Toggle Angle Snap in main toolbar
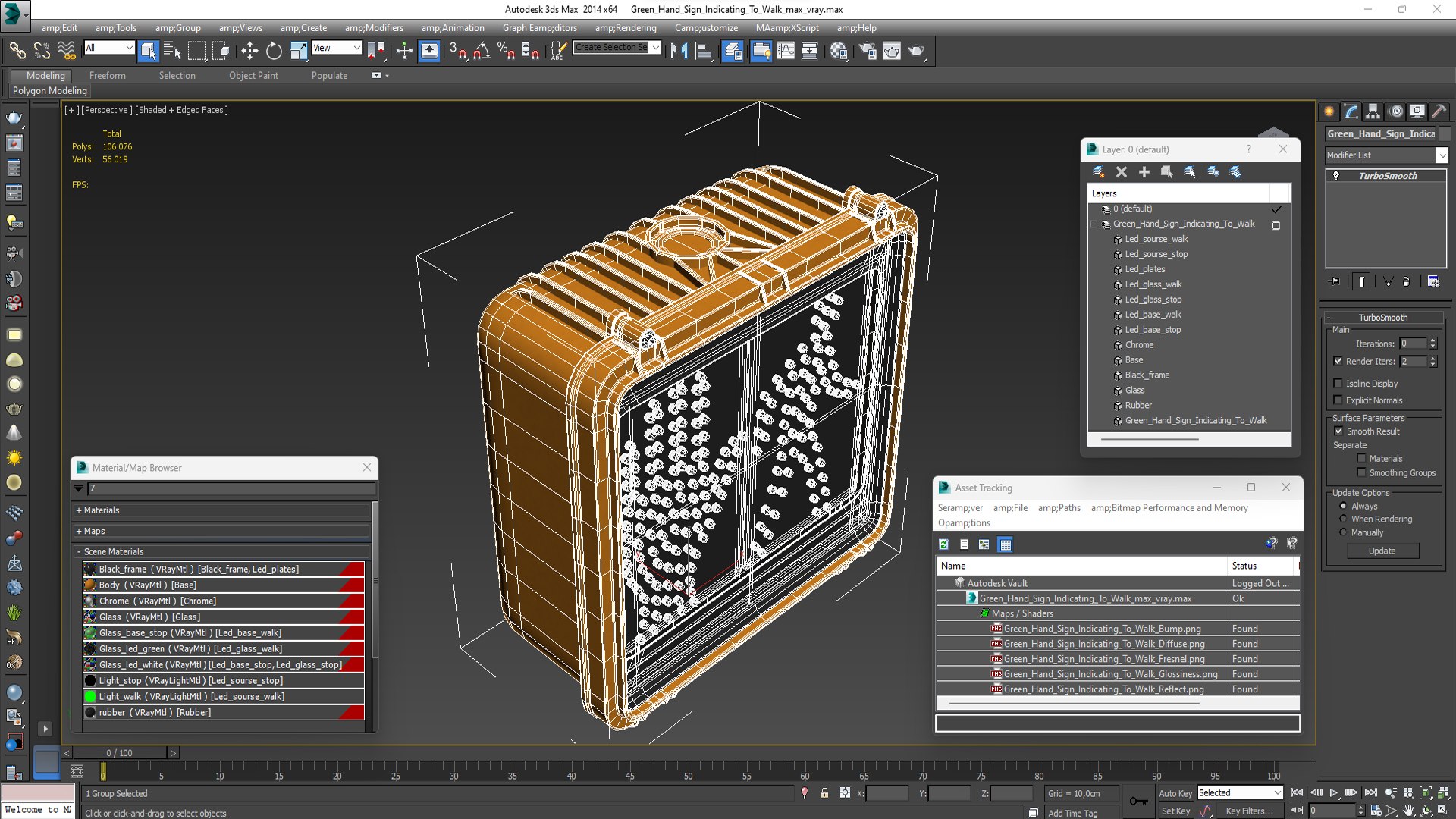The height and width of the screenshot is (819, 1456). coord(482,51)
